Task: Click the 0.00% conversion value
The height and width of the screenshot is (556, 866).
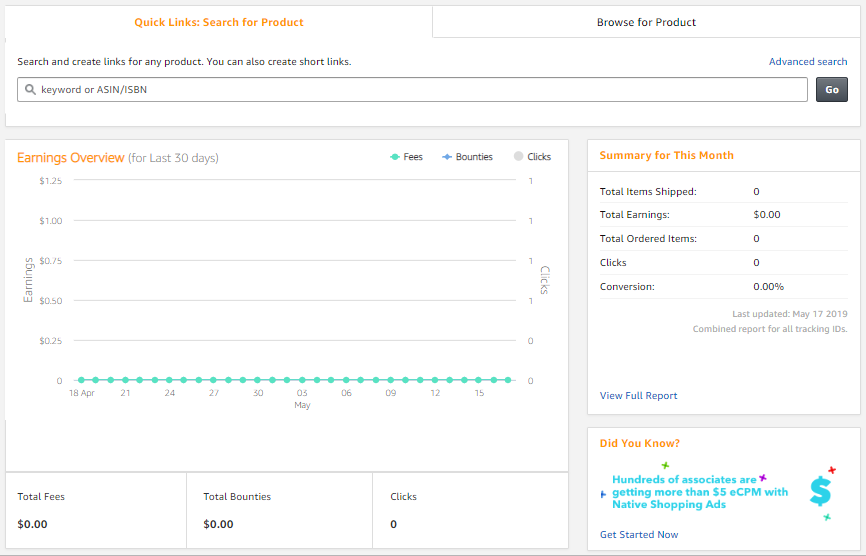Action: 768,287
